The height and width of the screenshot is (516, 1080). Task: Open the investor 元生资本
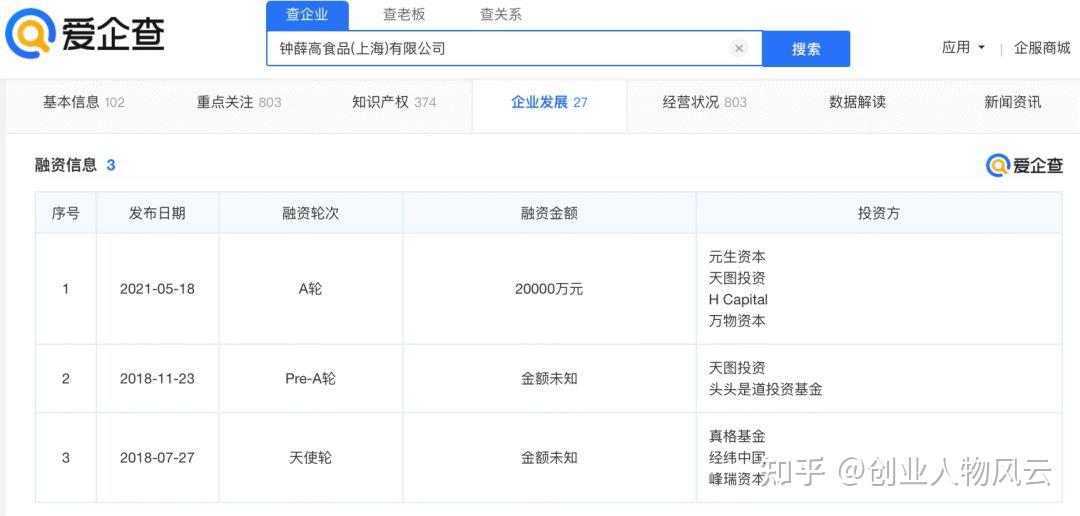[x=737, y=257]
